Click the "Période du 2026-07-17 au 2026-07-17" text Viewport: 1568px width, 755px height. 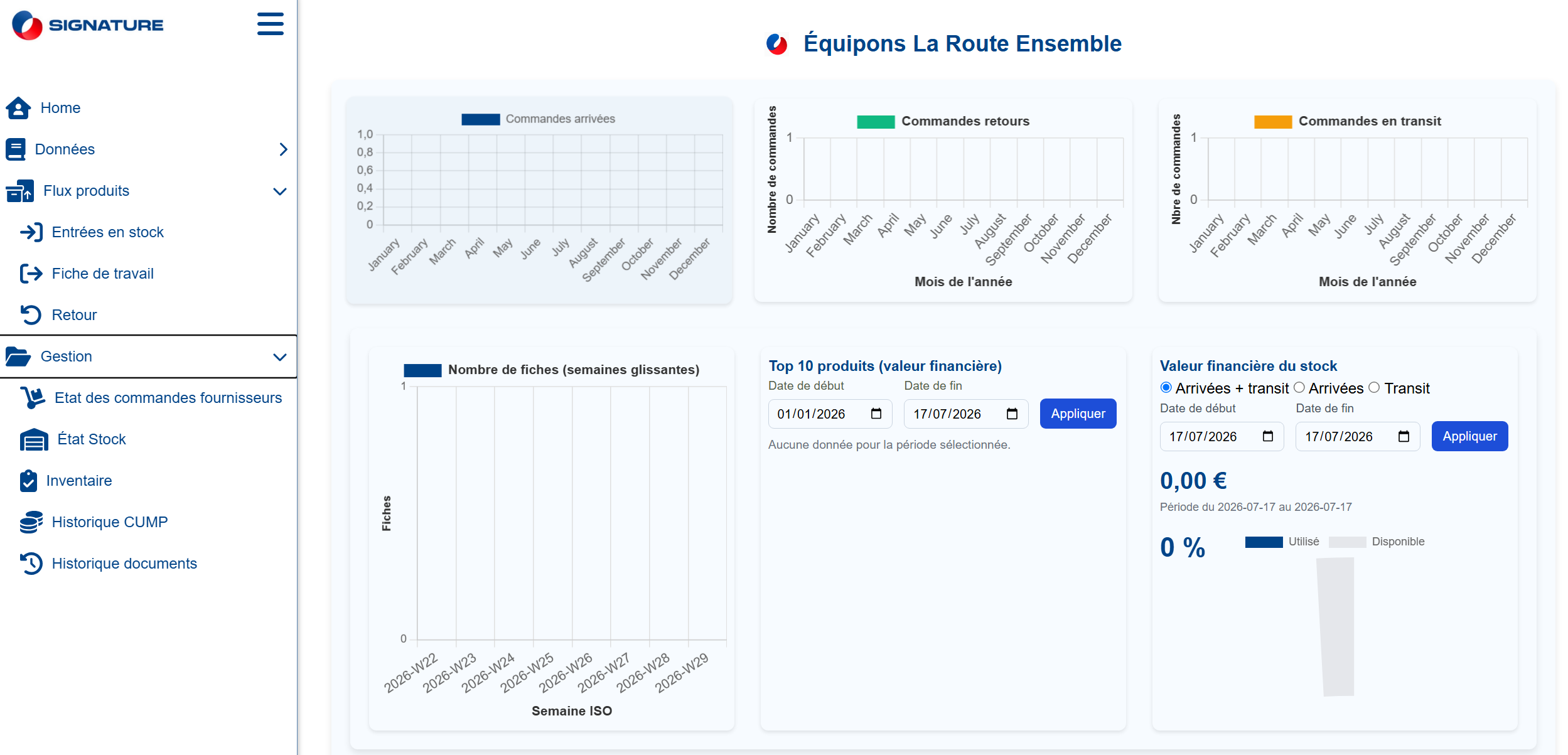1255,507
